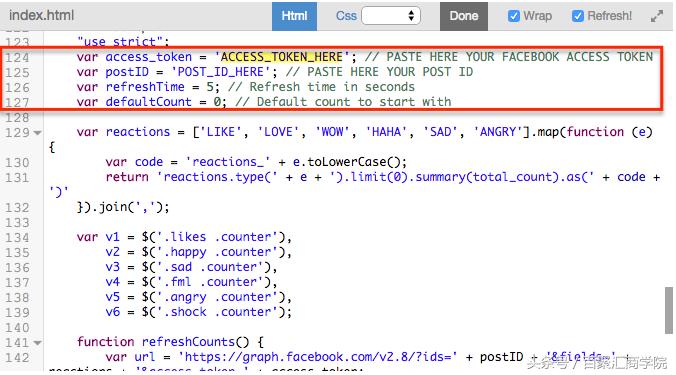
Task: Click the graph.facebook.com URL string
Action: (x=317, y=357)
